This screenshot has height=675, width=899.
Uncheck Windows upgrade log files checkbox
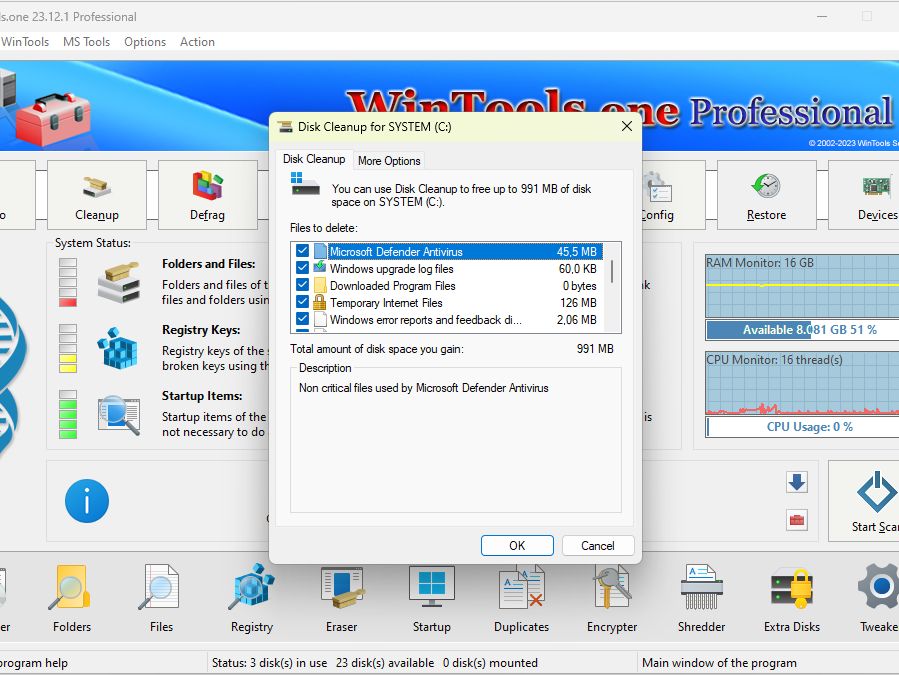[302, 268]
